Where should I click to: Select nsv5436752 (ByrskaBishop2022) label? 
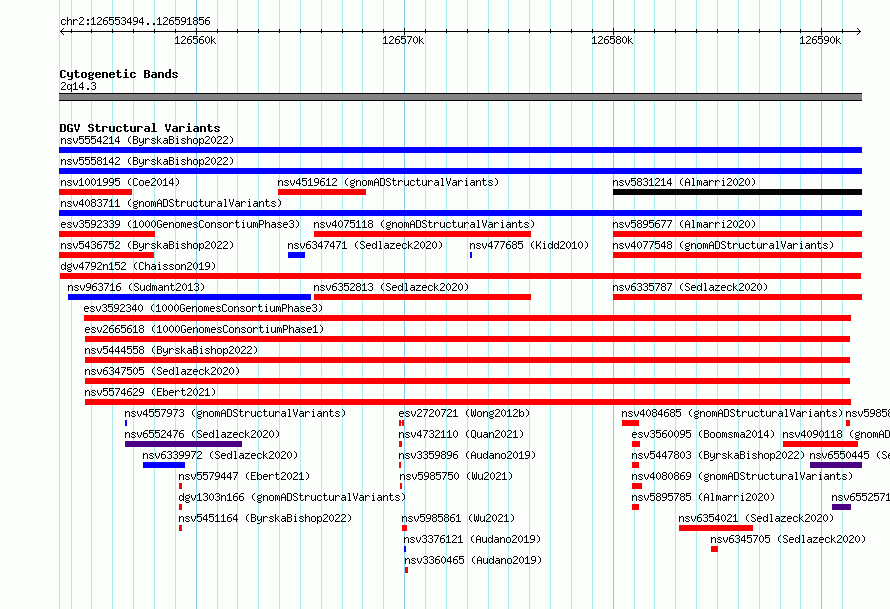147,245
